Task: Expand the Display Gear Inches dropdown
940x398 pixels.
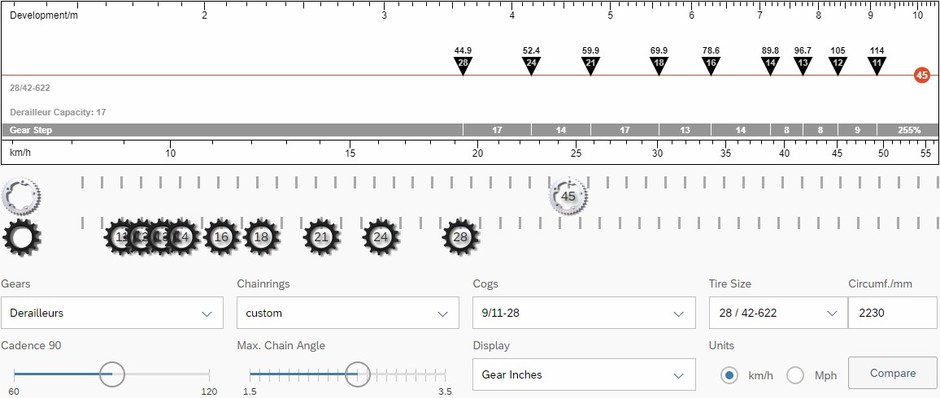Action: (584, 375)
